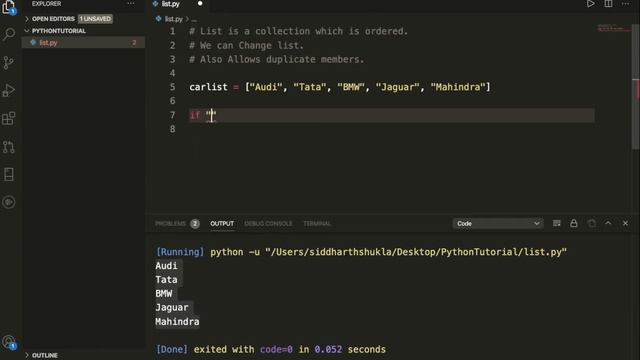Click the 'BMW' output line
The image size is (640, 360).
coord(164,293)
